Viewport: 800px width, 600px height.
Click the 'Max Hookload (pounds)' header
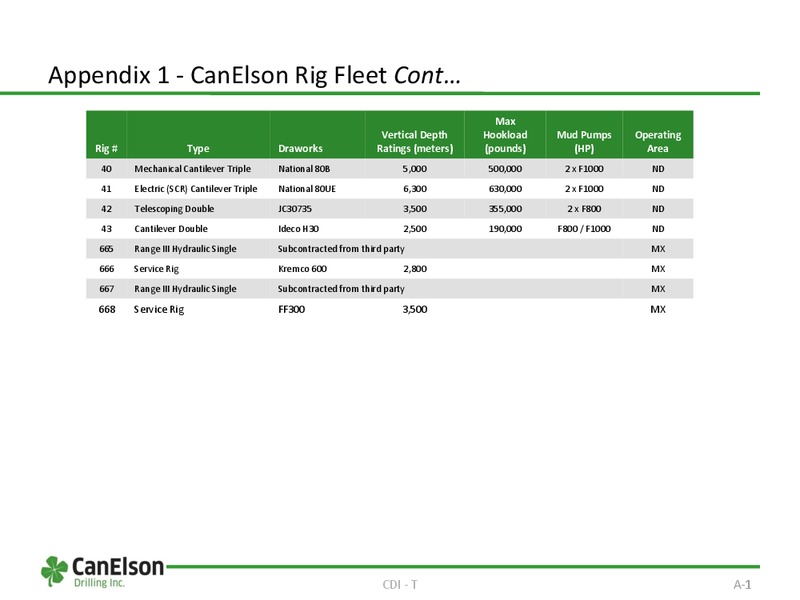tap(505, 135)
